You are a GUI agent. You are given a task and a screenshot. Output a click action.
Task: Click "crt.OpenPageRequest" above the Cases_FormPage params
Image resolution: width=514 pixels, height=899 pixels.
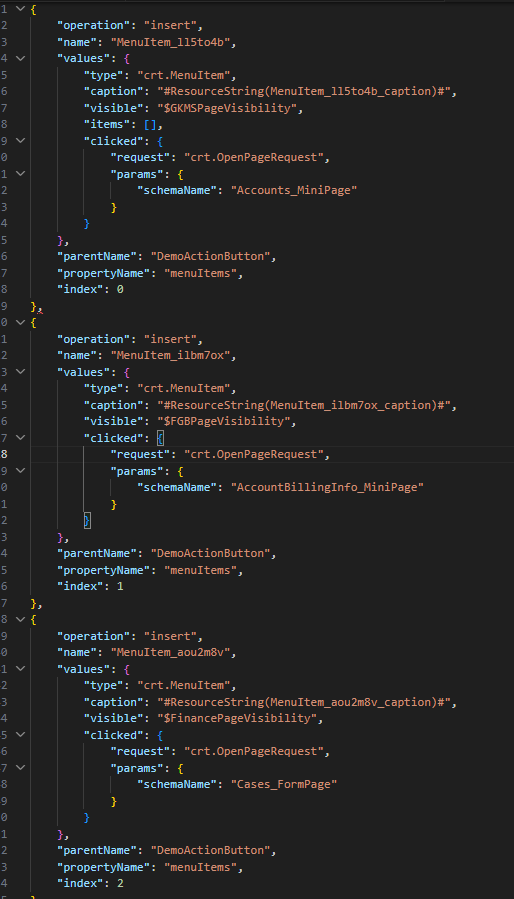point(254,752)
